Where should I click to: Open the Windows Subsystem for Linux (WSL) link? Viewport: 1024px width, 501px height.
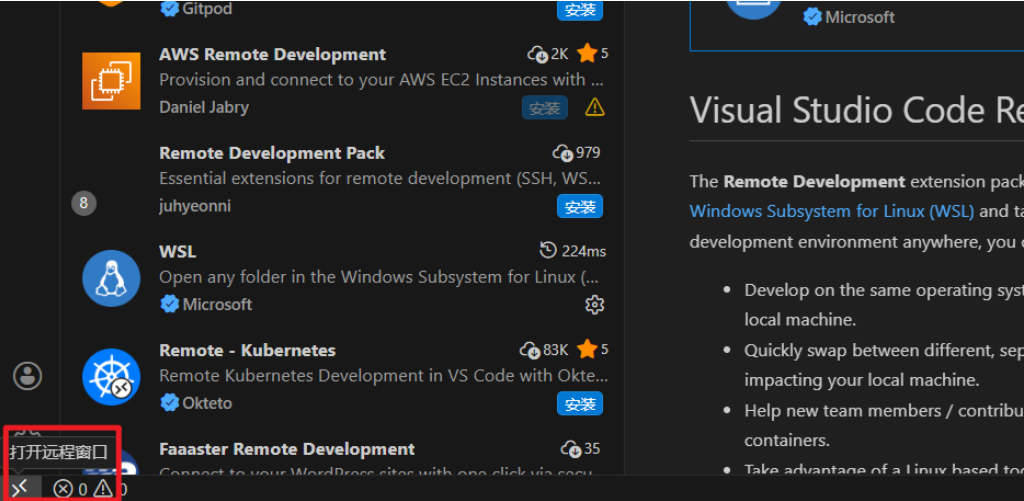[832, 211]
